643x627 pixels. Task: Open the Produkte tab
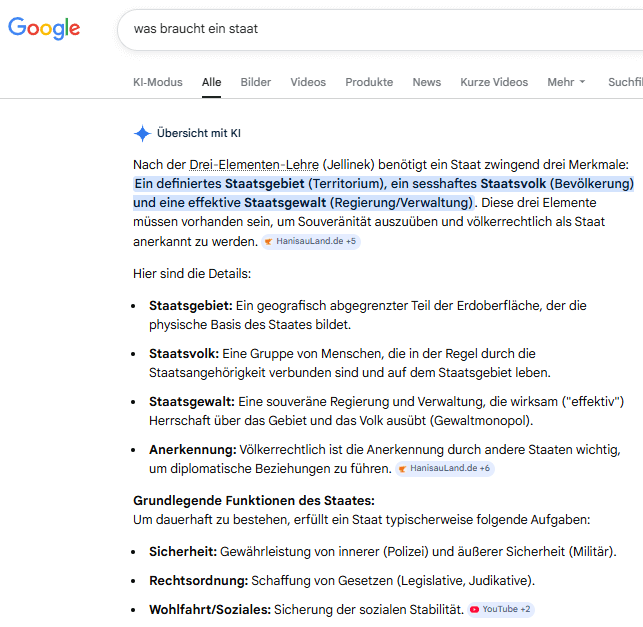click(x=369, y=82)
